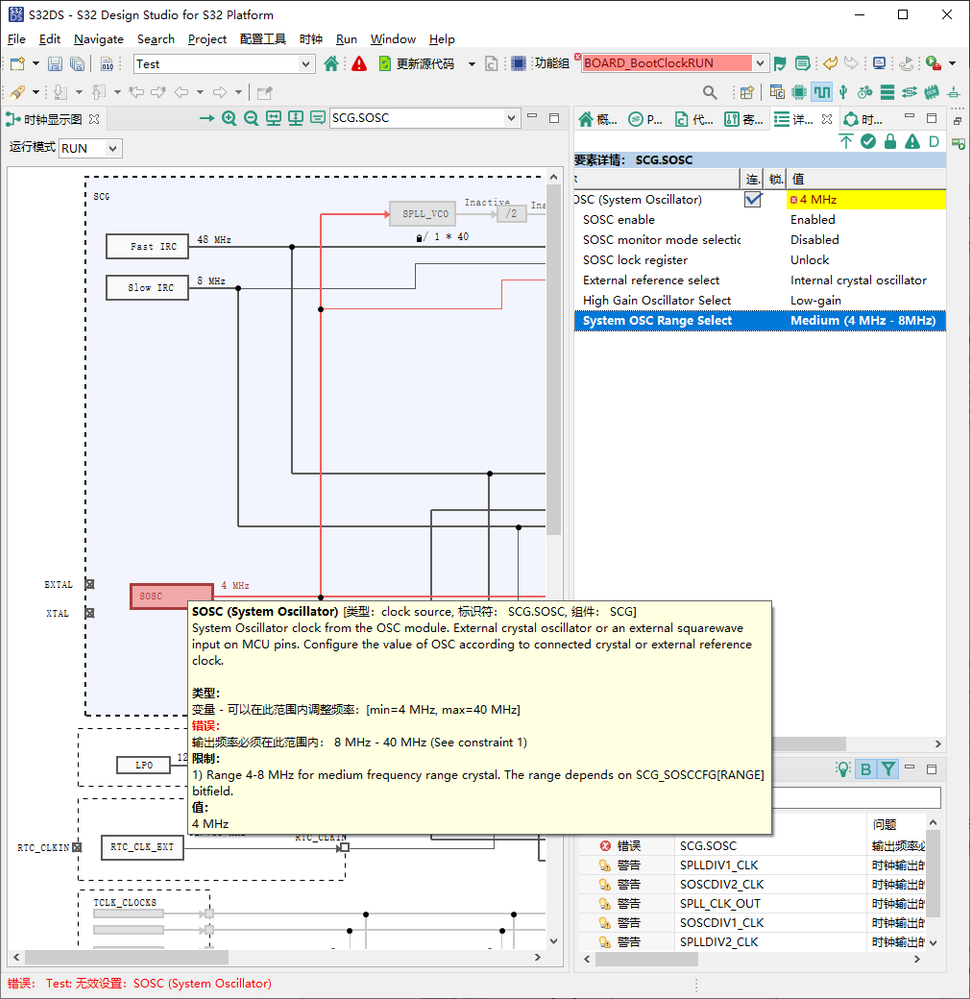Open the BOARD_BootClockRUN functional group dropdown
Viewport: 970px width, 999px height.
pyautogui.click(x=760, y=63)
